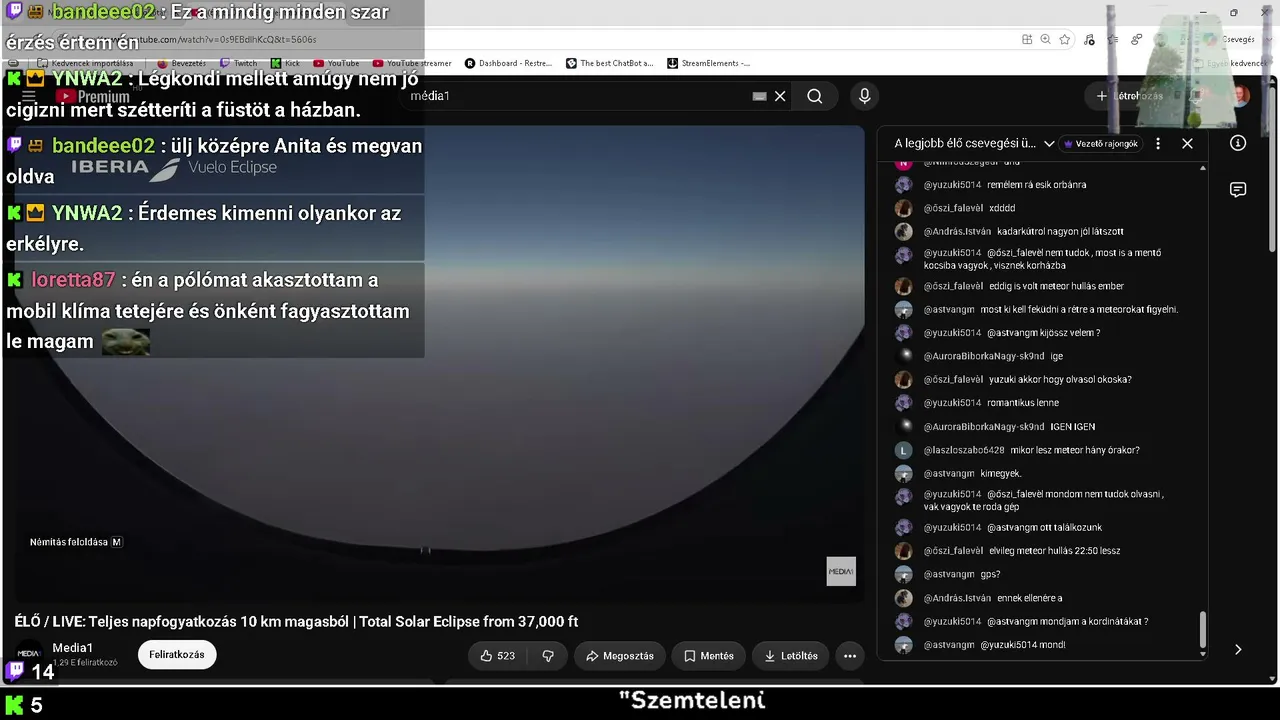
Task: Click the chat message 'remélem rá esik orbánra'
Action: [x=1037, y=185]
